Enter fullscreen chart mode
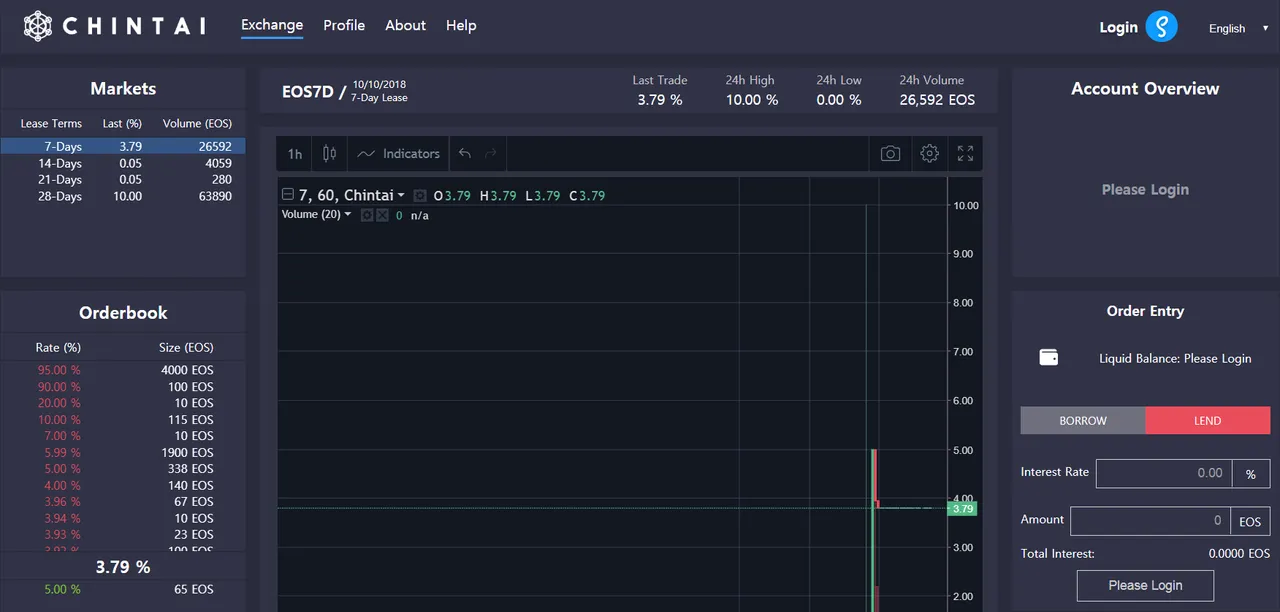Viewport: 1280px width, 612px height. pyautogui.click(x=965, y=154)
